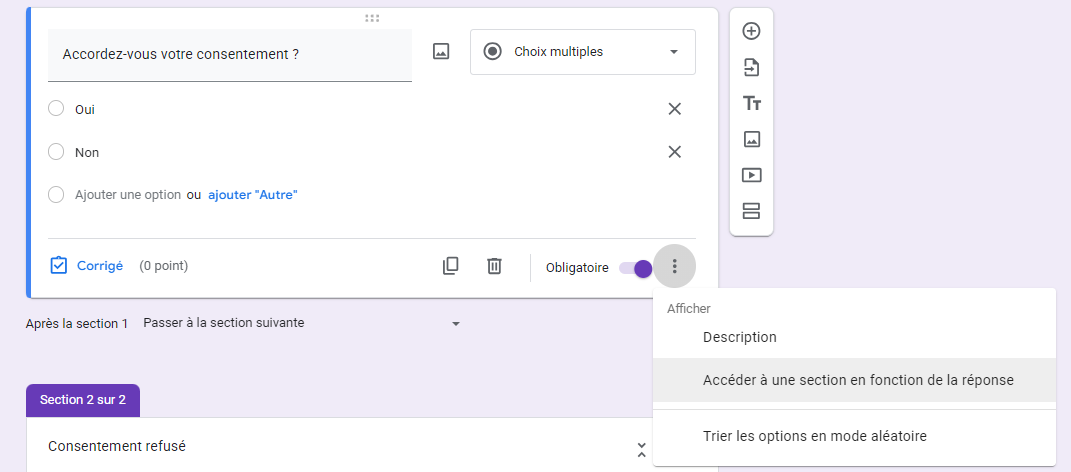Select the Oui radio option
The height and width of the screenshot is (472, 1071).
pos(56,109)
